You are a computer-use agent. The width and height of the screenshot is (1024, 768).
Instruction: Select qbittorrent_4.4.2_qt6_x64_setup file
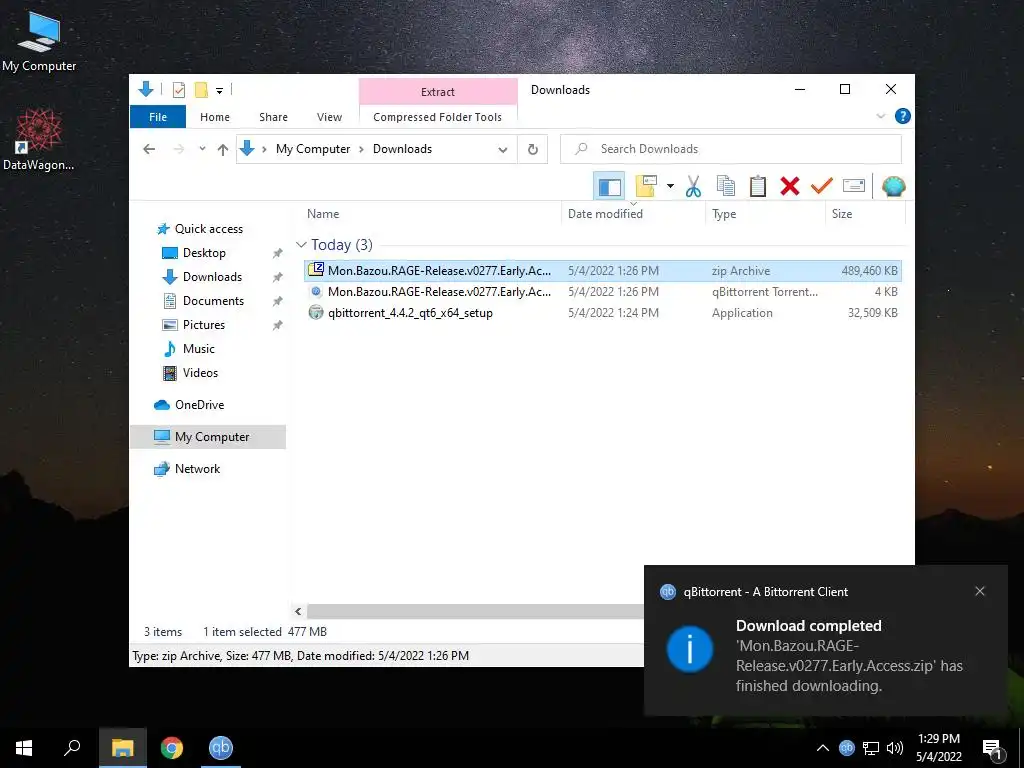click(x=603, y=313)
